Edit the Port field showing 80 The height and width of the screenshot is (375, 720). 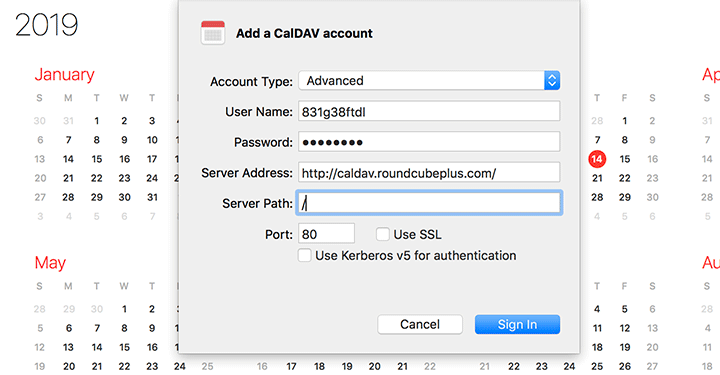coord(326,234)
